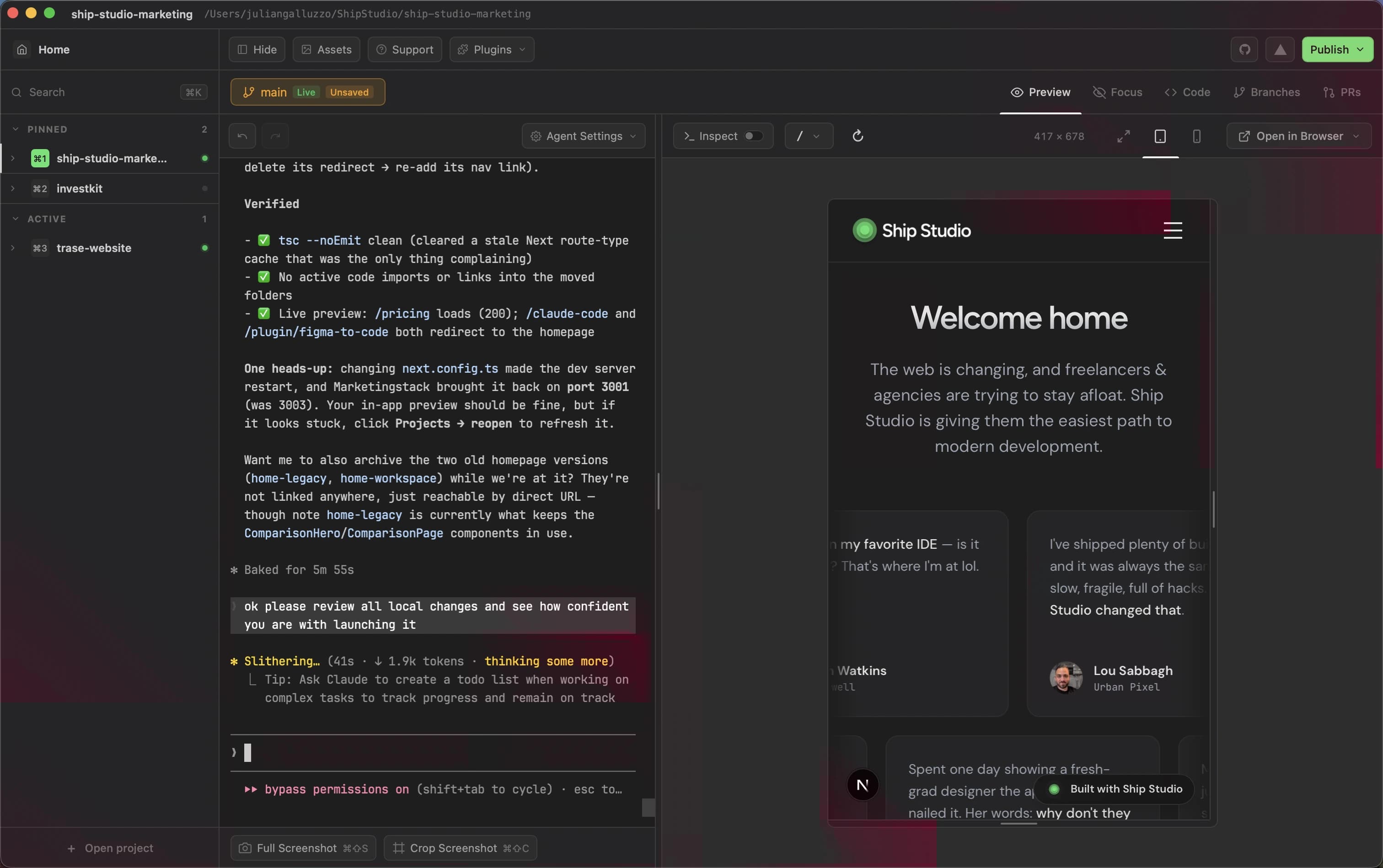Image resolution: width=1383 pixels, height=868 pixels.
Task: Hide the sidebar with Hide button
Action: click(257, 49)
